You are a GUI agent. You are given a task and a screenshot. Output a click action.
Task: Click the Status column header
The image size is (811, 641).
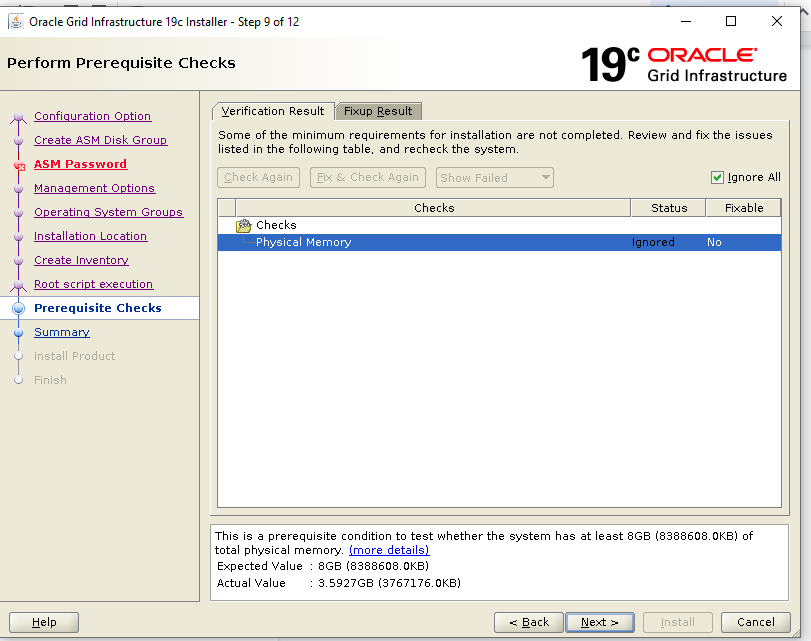point(669,208)
